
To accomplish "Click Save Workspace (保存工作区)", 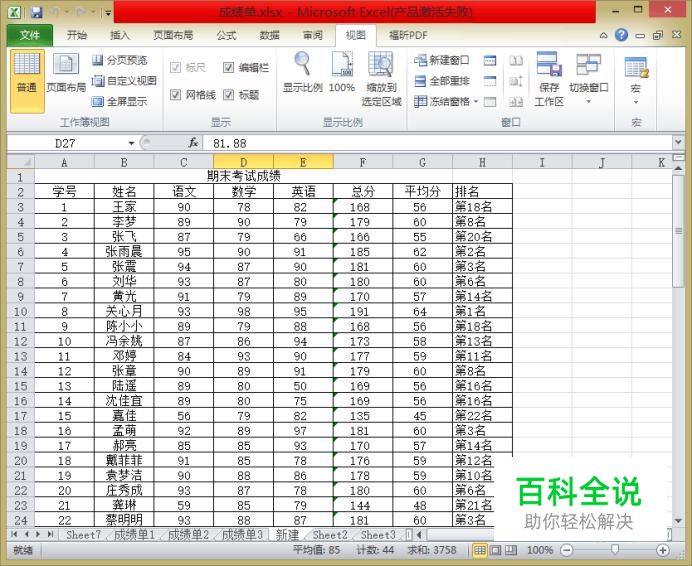I will [549, 79].
